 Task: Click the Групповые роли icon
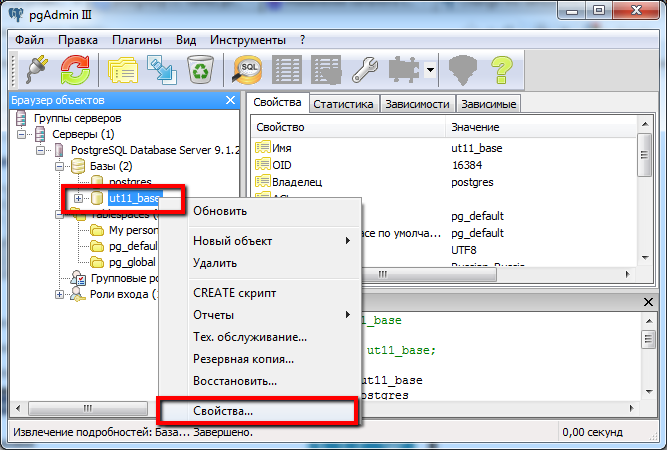[x=78, y=278]
